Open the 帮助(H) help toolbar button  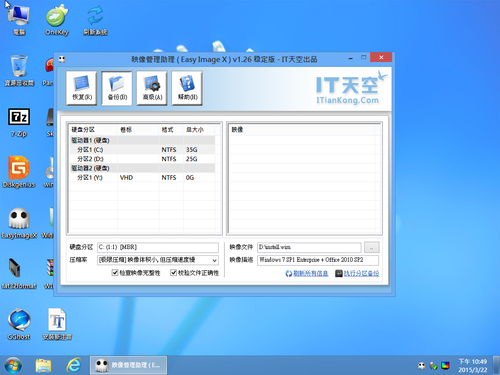click(187, 88)
